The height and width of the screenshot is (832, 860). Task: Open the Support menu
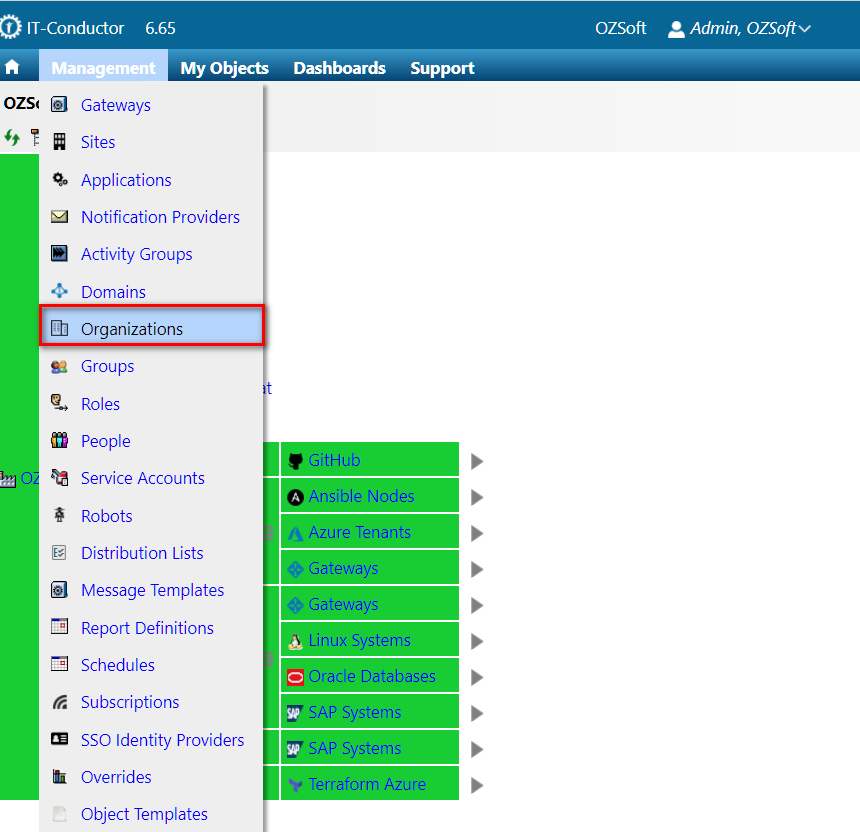click(x=442, y=68)
